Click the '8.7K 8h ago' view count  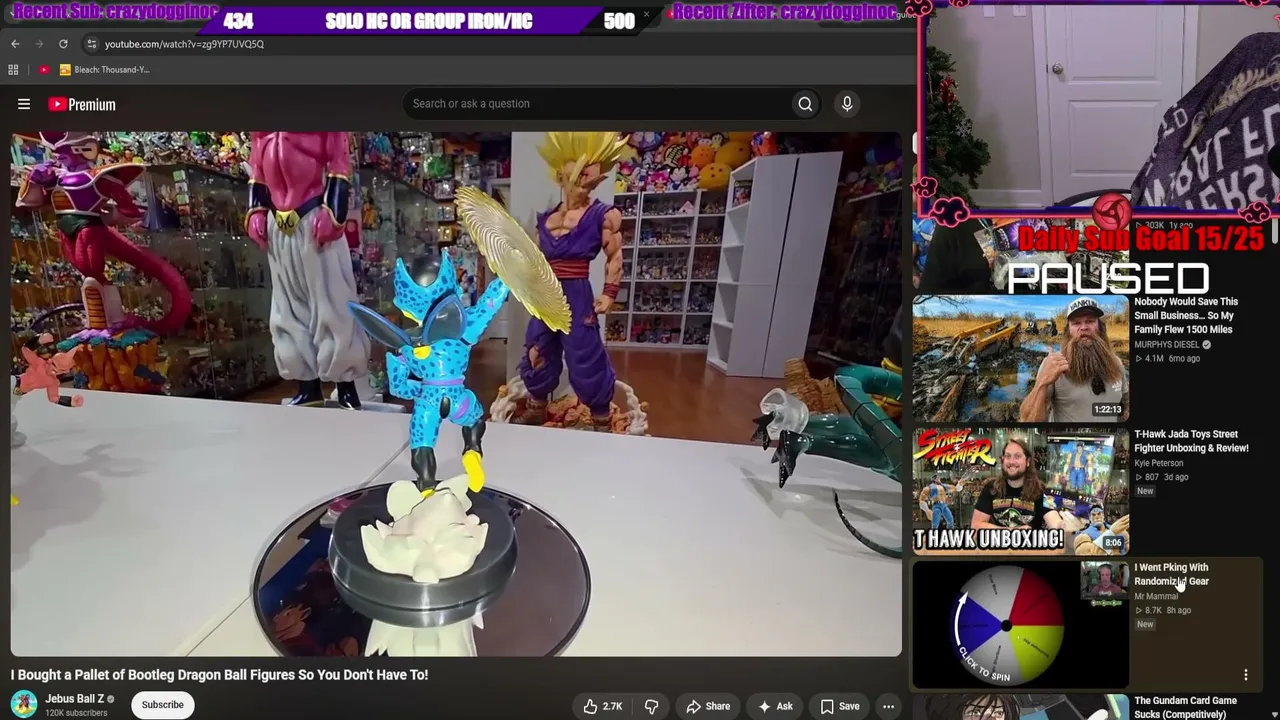(x=1163, y=610)
